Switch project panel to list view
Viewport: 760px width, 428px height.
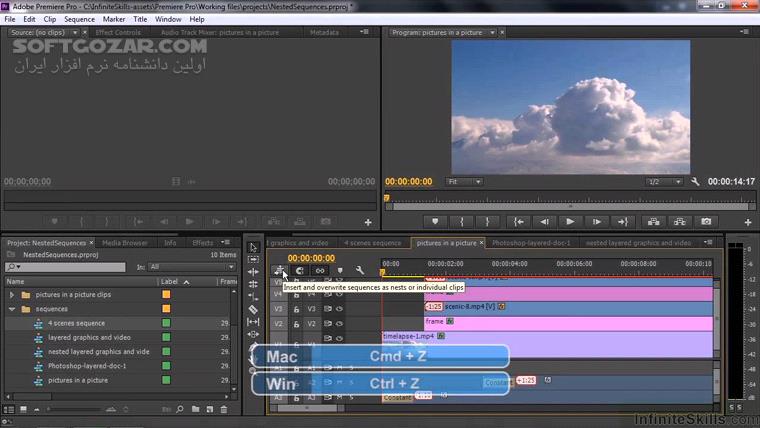[9, 410]
